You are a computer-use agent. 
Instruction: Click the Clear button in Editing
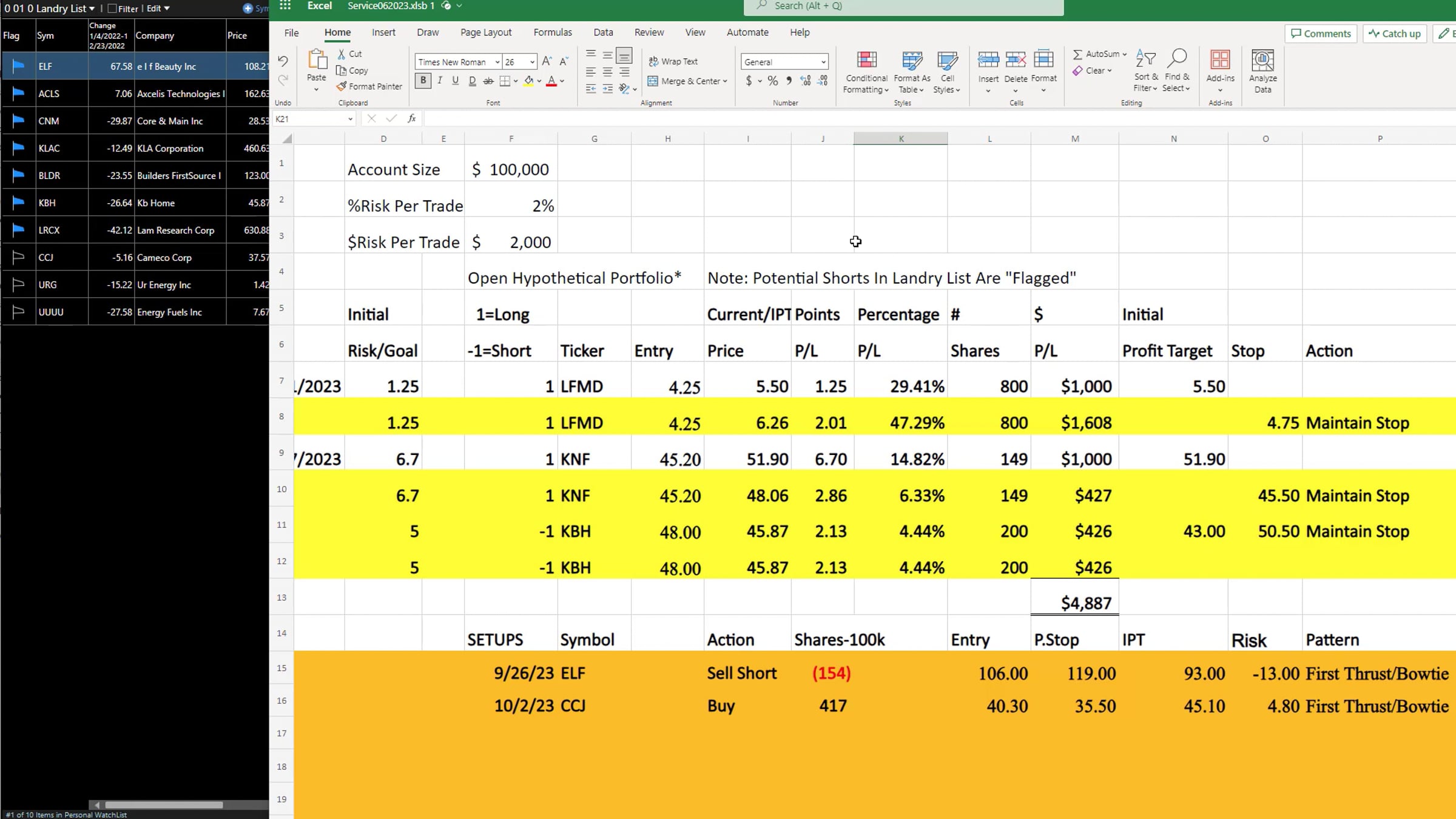1091,71
